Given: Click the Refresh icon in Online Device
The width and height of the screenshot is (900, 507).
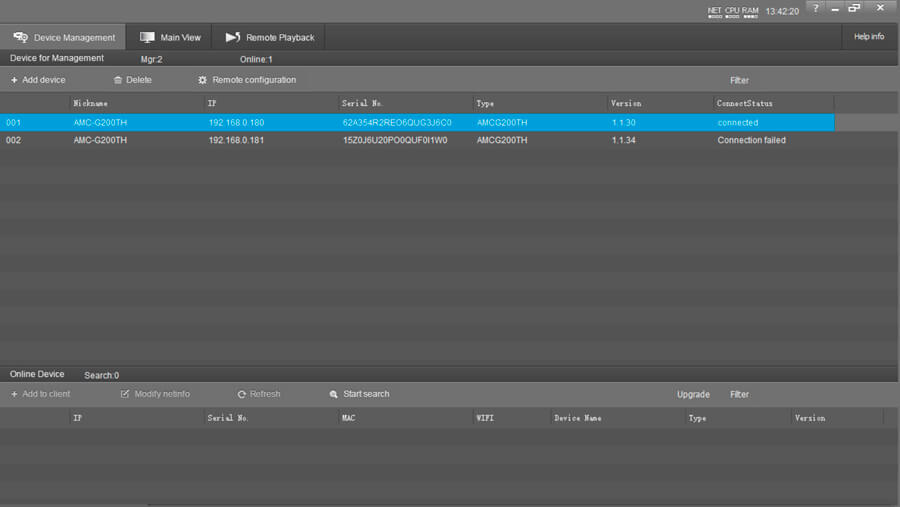Looking at the screenshot, I should point(242,394).
